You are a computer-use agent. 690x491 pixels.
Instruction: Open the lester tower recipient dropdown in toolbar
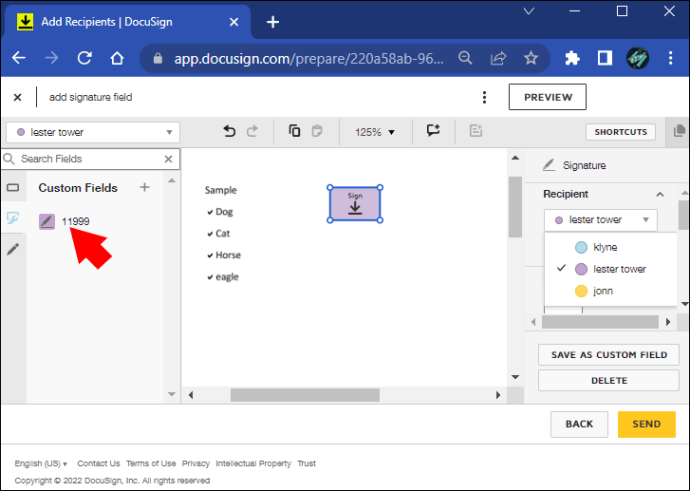[93, 132]
